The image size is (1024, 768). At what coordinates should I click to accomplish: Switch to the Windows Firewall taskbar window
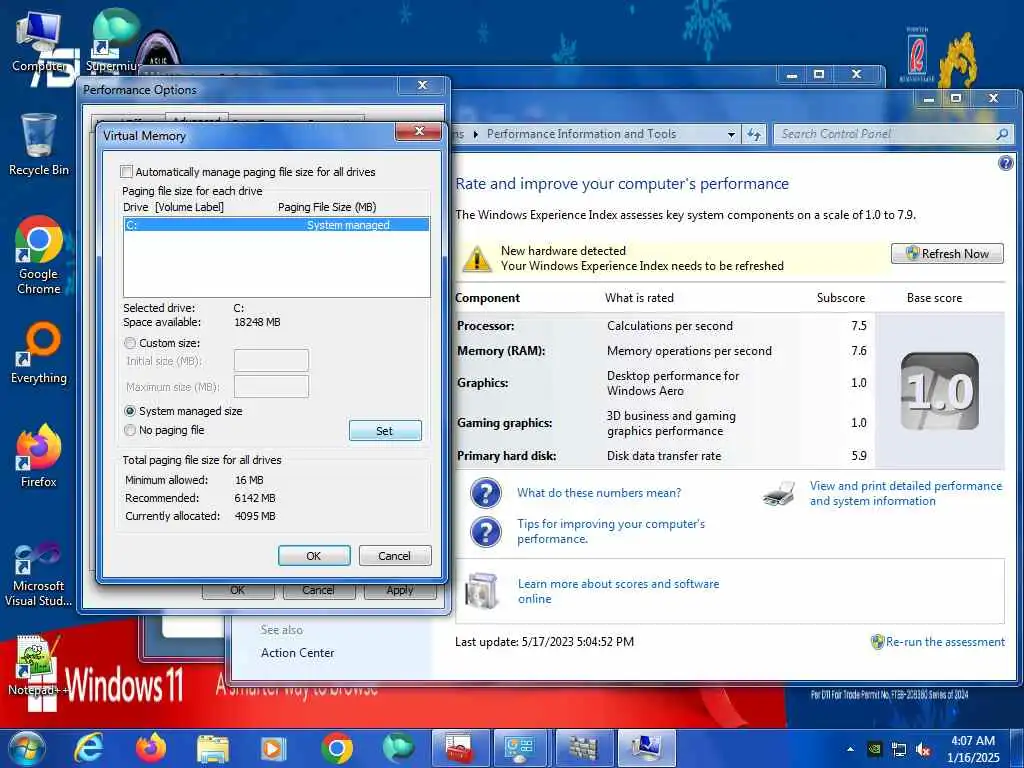(x=583, y=748)
